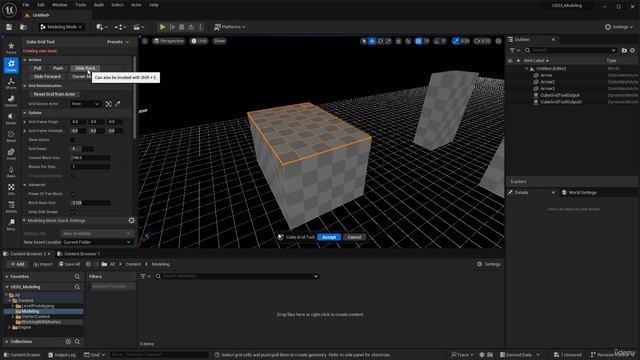Add a new collection with plus icon
Viewport: 640px width, 360px height.
[68, 342]
